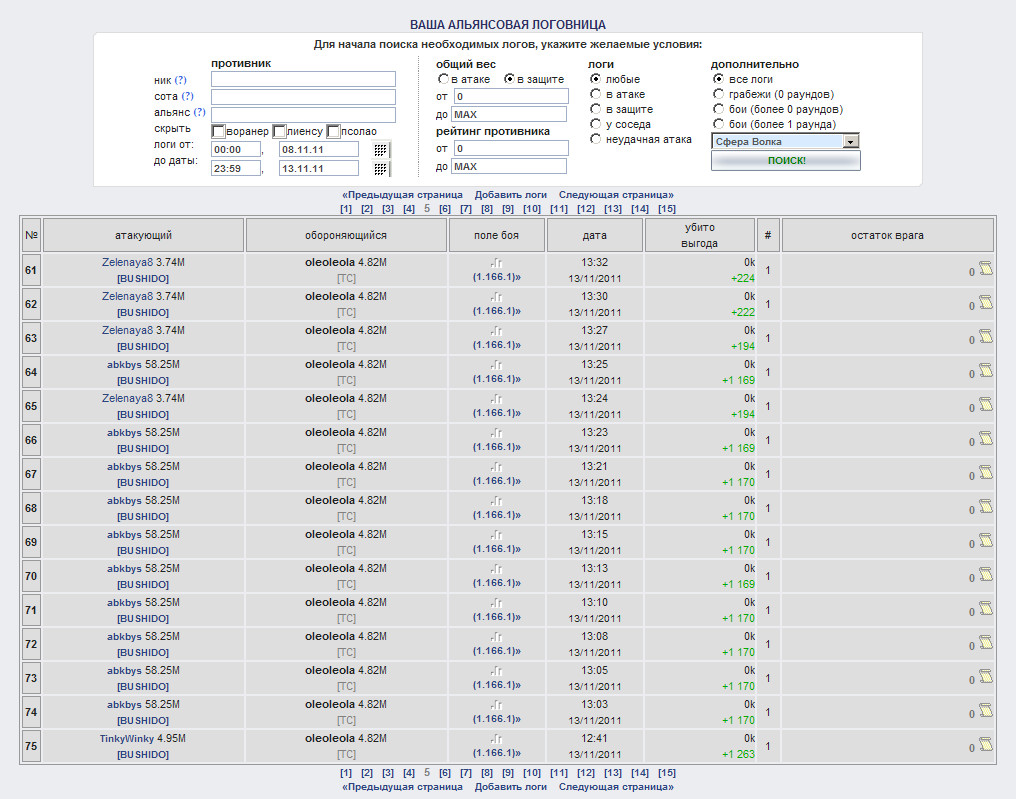Click the help (?) link next to 'альянс'

199,112
